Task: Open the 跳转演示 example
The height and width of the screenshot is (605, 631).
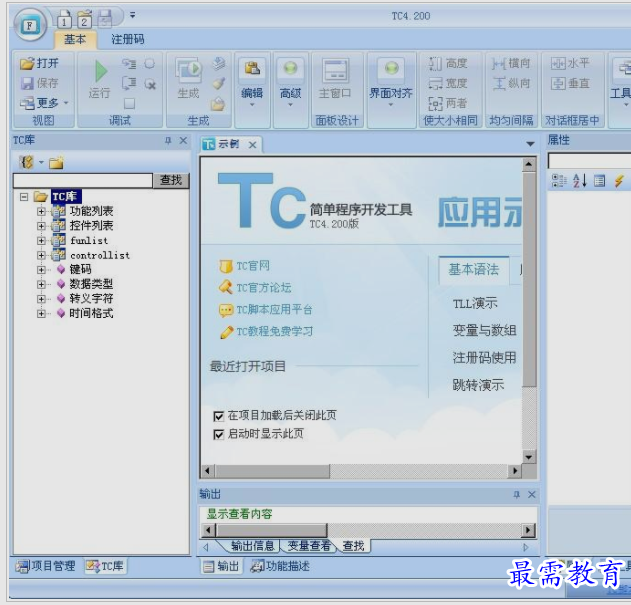Action: tap(478, 385)
